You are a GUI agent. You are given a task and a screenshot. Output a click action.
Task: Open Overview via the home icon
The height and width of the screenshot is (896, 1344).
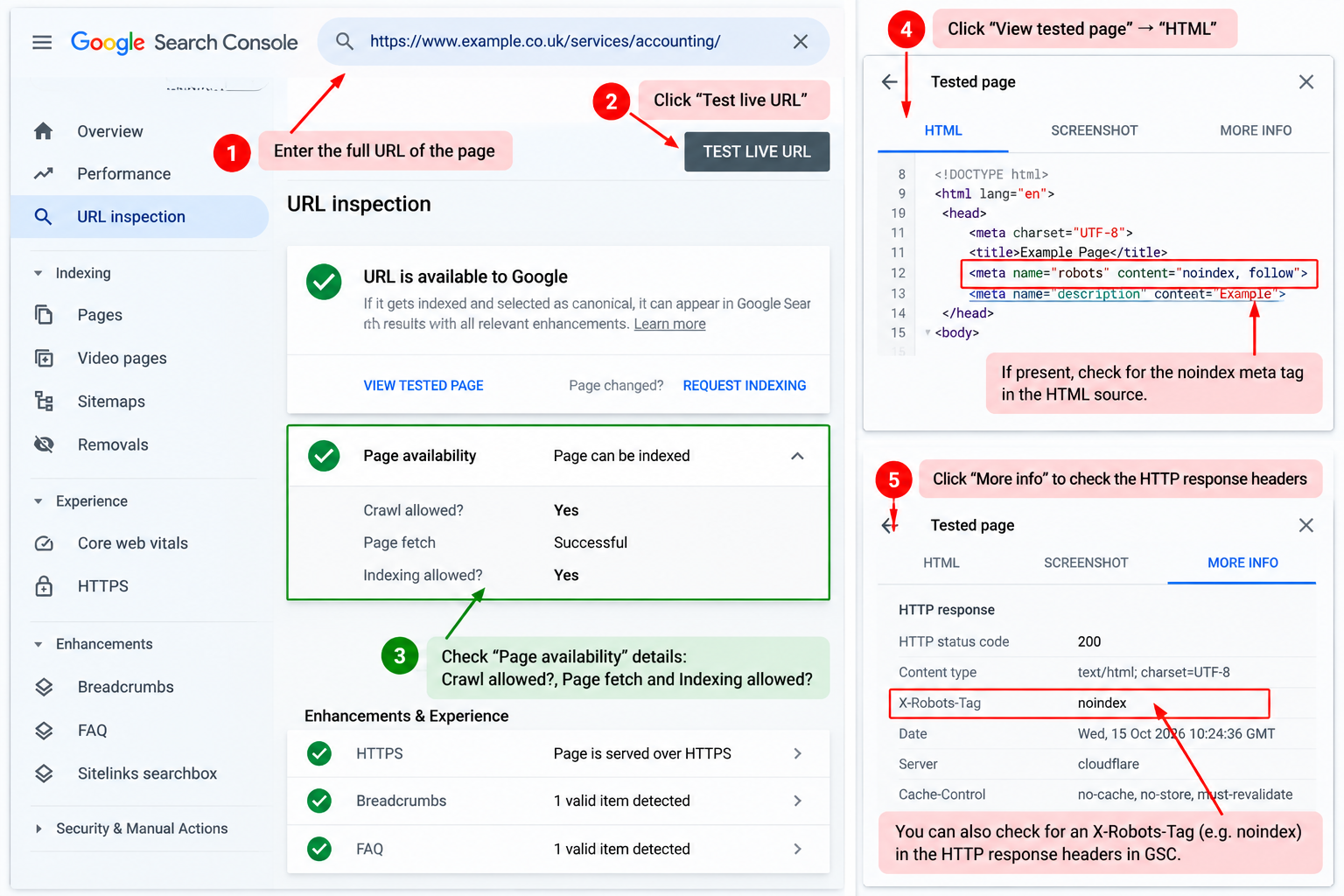tap(44, 131)
